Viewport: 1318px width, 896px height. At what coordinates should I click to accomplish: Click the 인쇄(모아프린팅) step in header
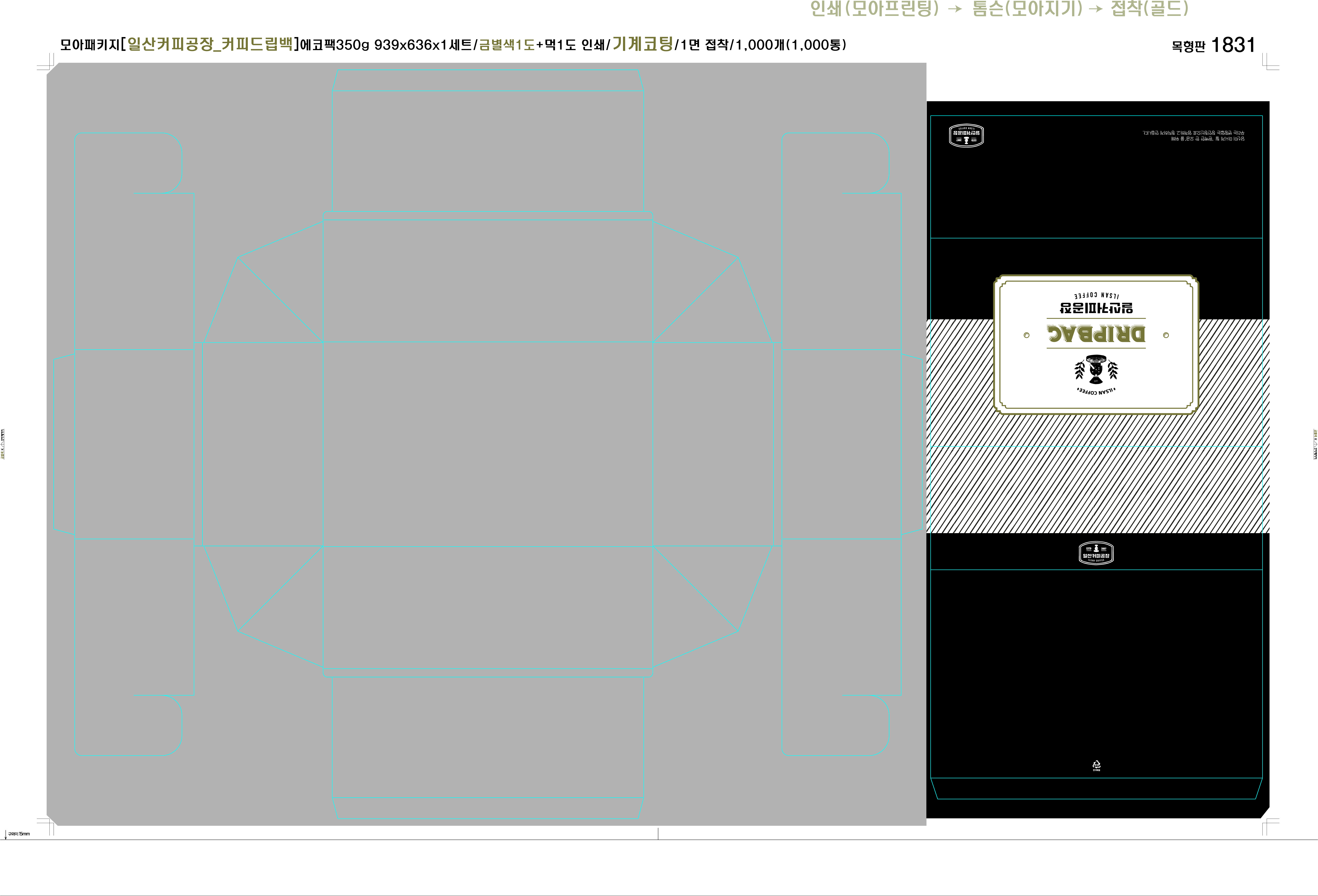click(874, 9)
